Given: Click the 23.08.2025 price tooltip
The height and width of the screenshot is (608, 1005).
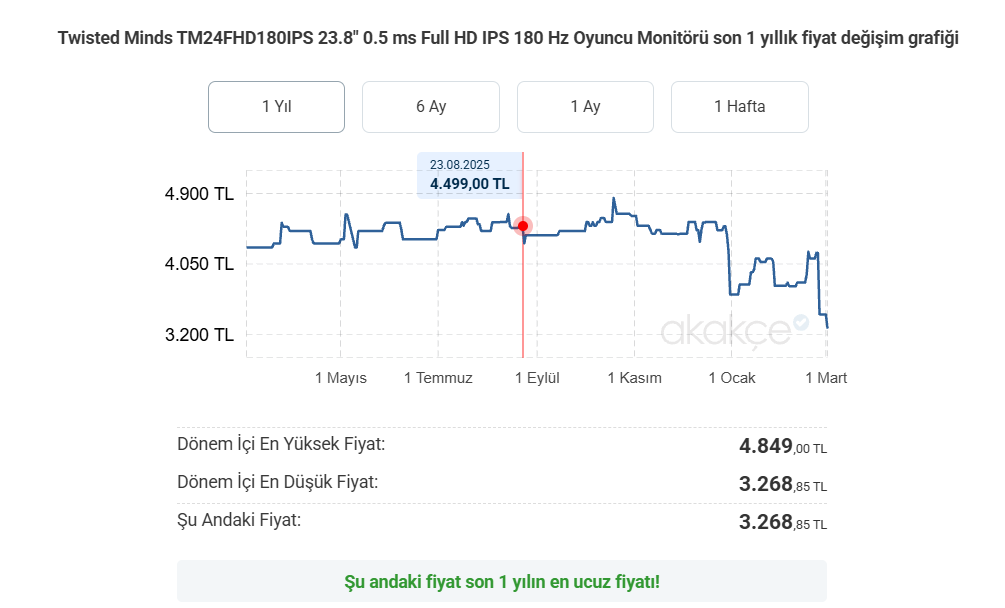Looking at the screenshot, I should [x=470, y=176].
